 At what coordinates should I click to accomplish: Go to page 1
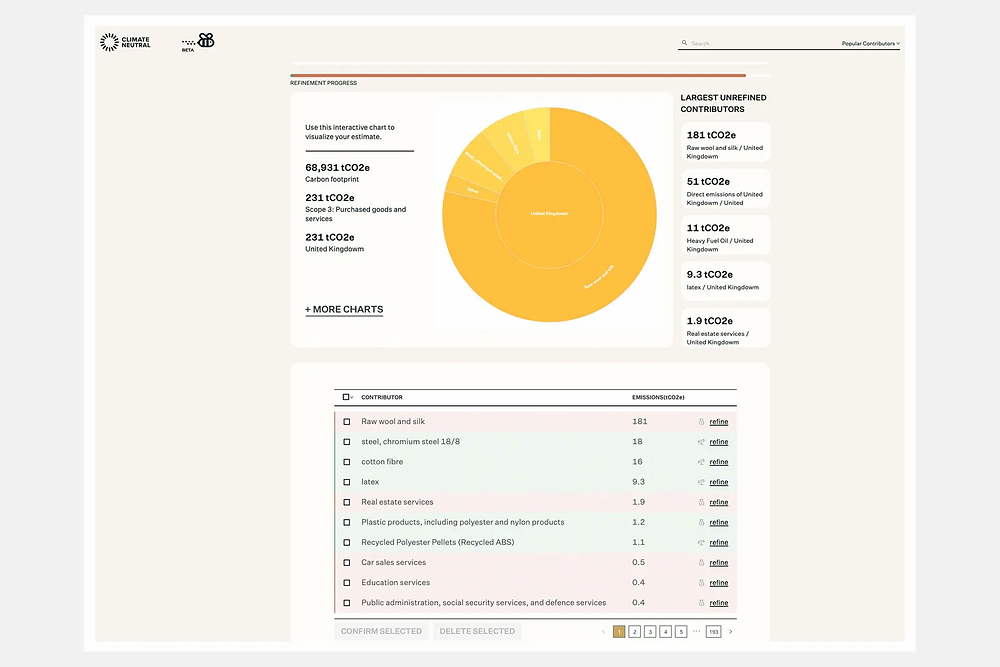click(x=619, y=632)
